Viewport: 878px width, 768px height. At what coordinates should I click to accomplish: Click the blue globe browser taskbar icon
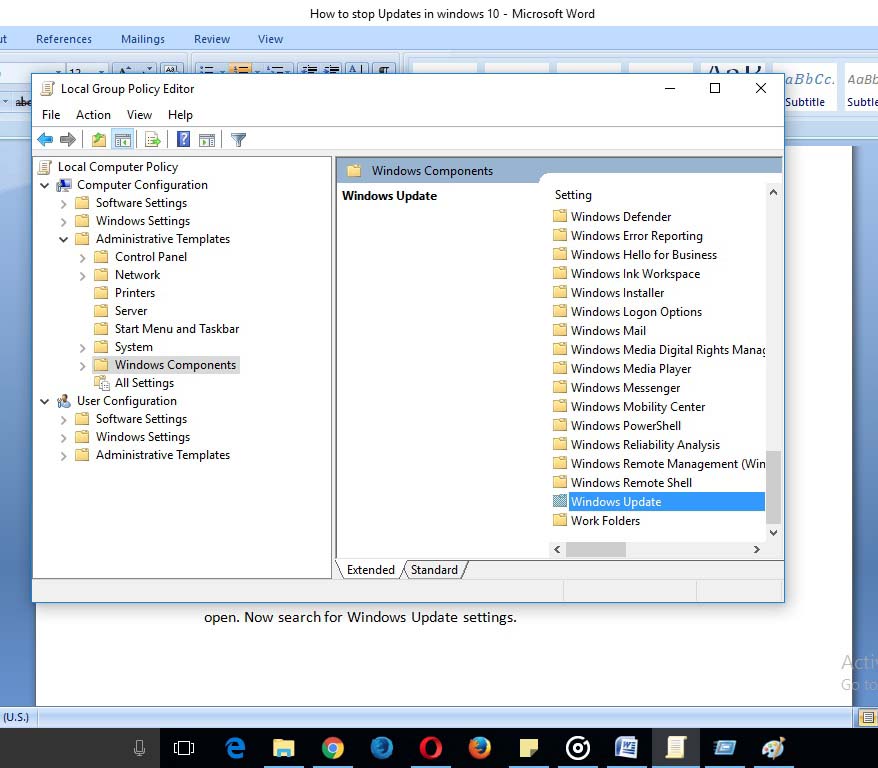click(x=382, y=748)
